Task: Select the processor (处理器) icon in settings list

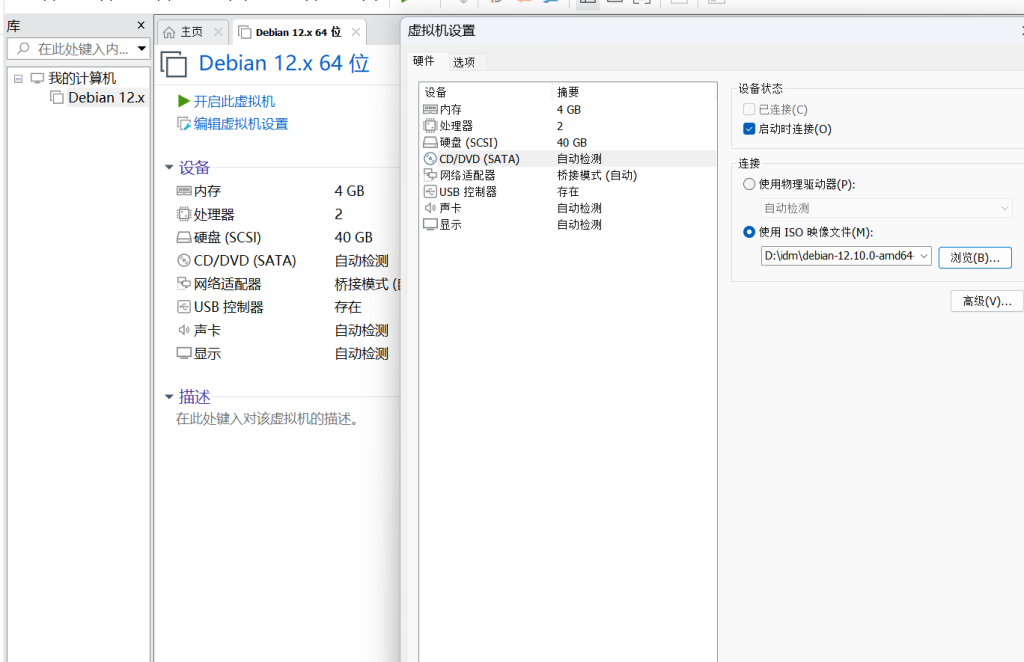Action: [430, 126]
